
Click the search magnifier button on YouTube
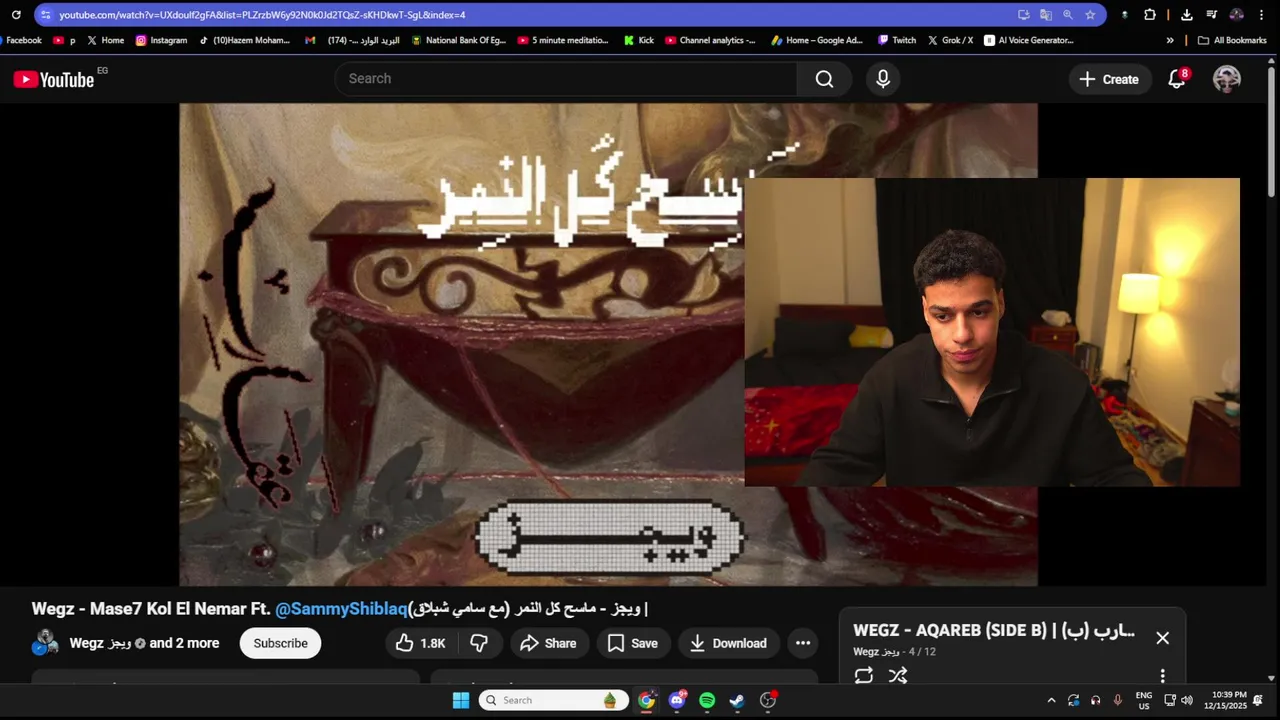[x=824, y=79]
